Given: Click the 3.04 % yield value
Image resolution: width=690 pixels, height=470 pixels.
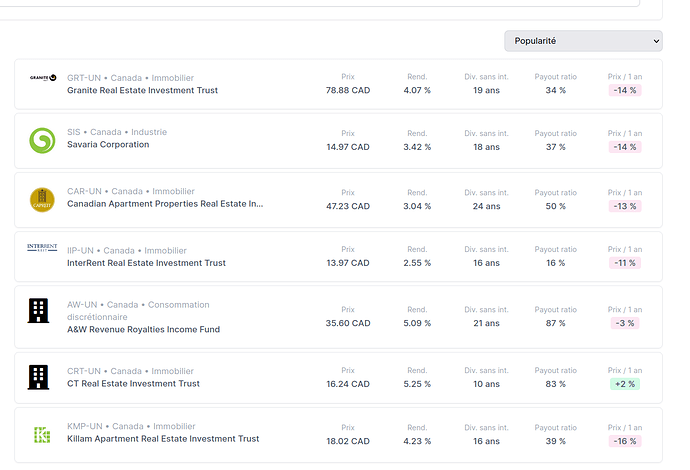Looking at the screenshot, I should click(x=417, y=206).
